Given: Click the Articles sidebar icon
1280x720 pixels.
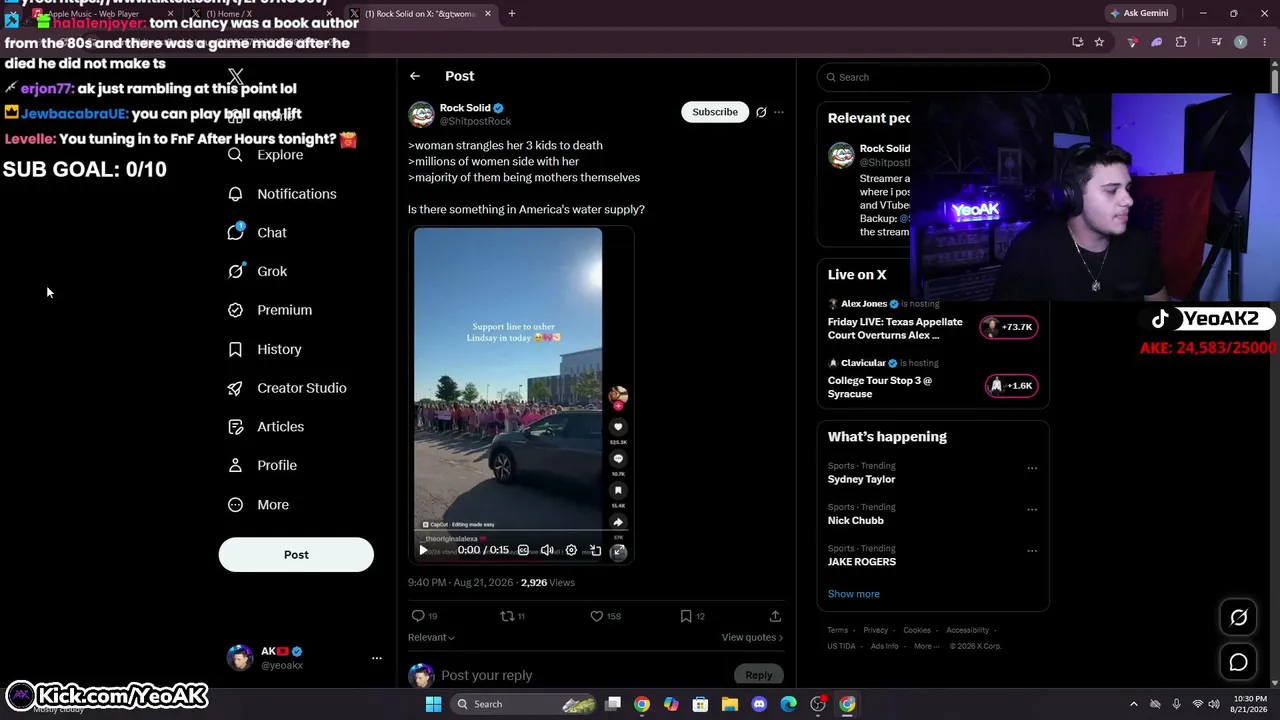Looking at the screenshot, I should pos(236,427).
